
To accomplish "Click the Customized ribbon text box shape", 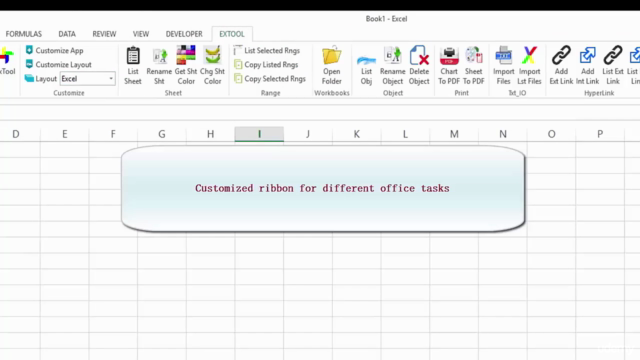I will (322, 189).
